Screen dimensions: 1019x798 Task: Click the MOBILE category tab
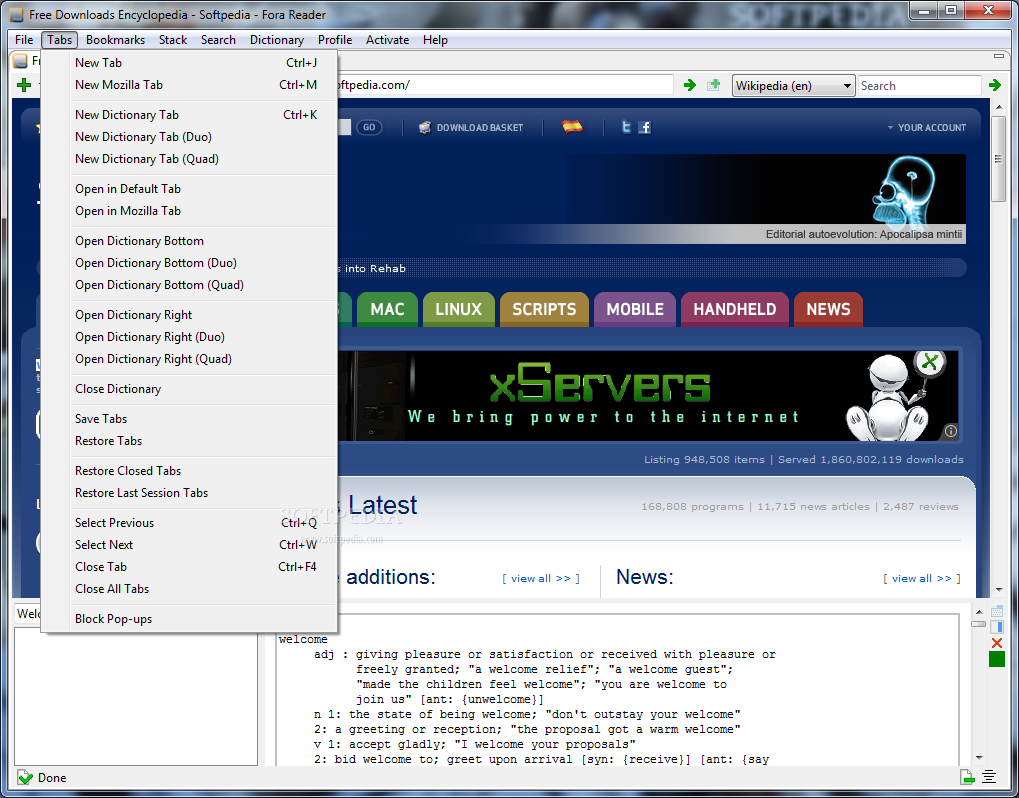point(635,309)
